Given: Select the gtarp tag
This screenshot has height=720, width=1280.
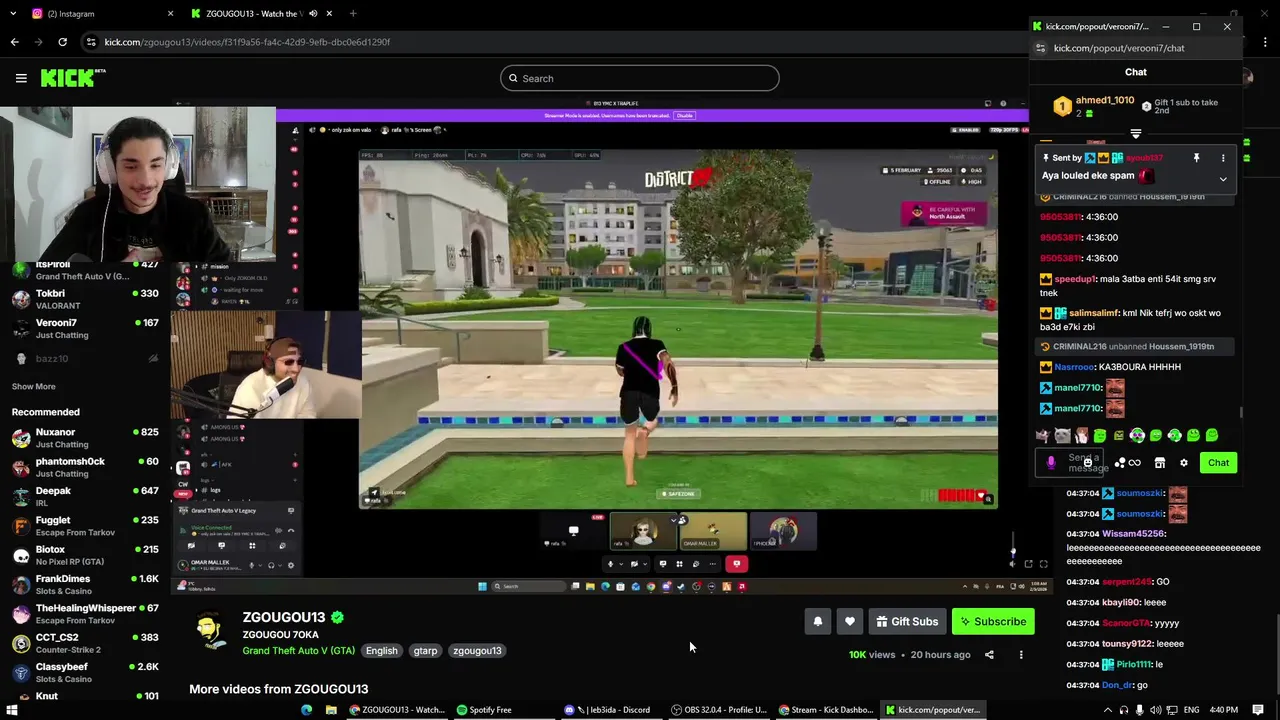Looking at the screenshot, I should pyautogui.click(x=425, y=650).
